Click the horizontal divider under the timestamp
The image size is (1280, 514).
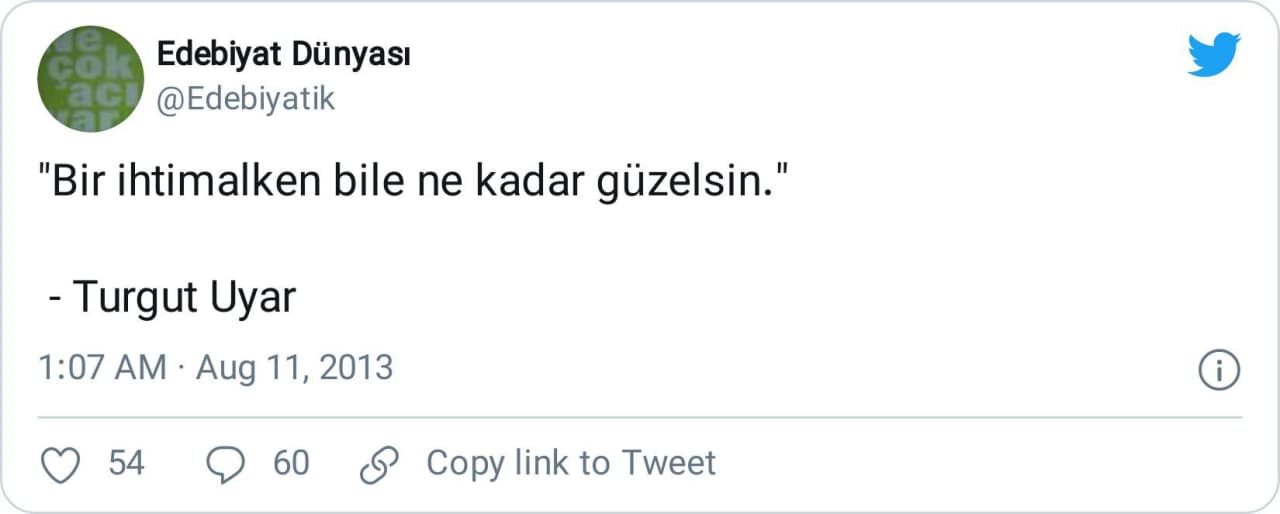[640, 417]
